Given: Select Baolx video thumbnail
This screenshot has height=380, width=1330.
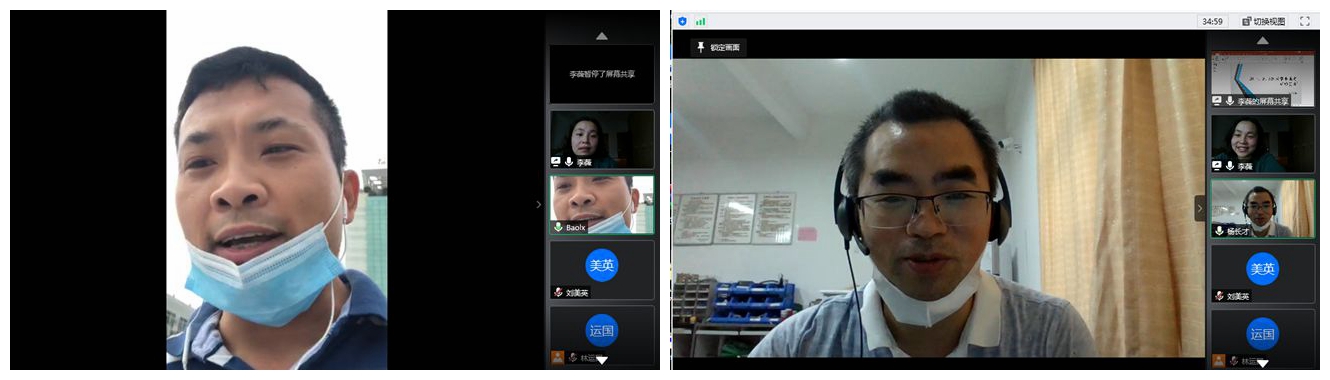Looking at the screenshot, I should tap(602, 205).
